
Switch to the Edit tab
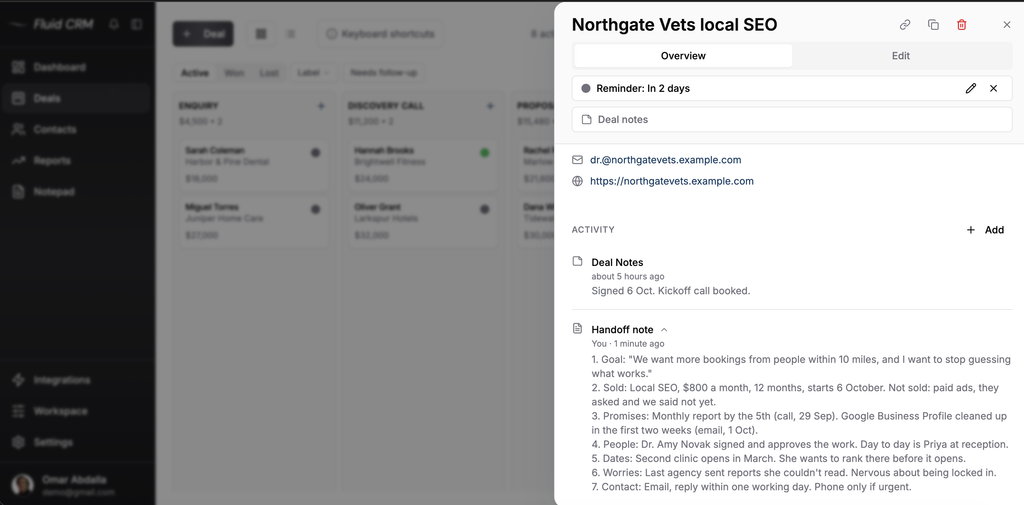[x=901, y=56]
